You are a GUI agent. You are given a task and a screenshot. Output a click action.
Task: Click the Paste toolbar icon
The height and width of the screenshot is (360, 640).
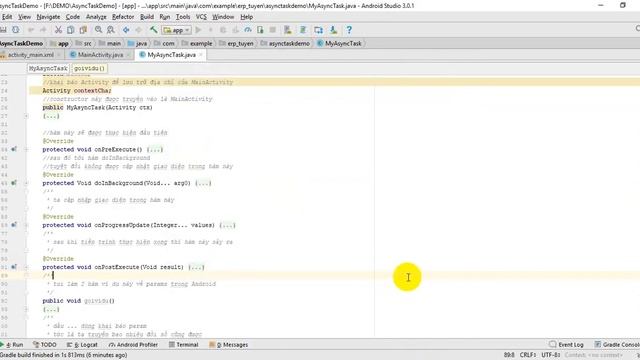[83, 30]
